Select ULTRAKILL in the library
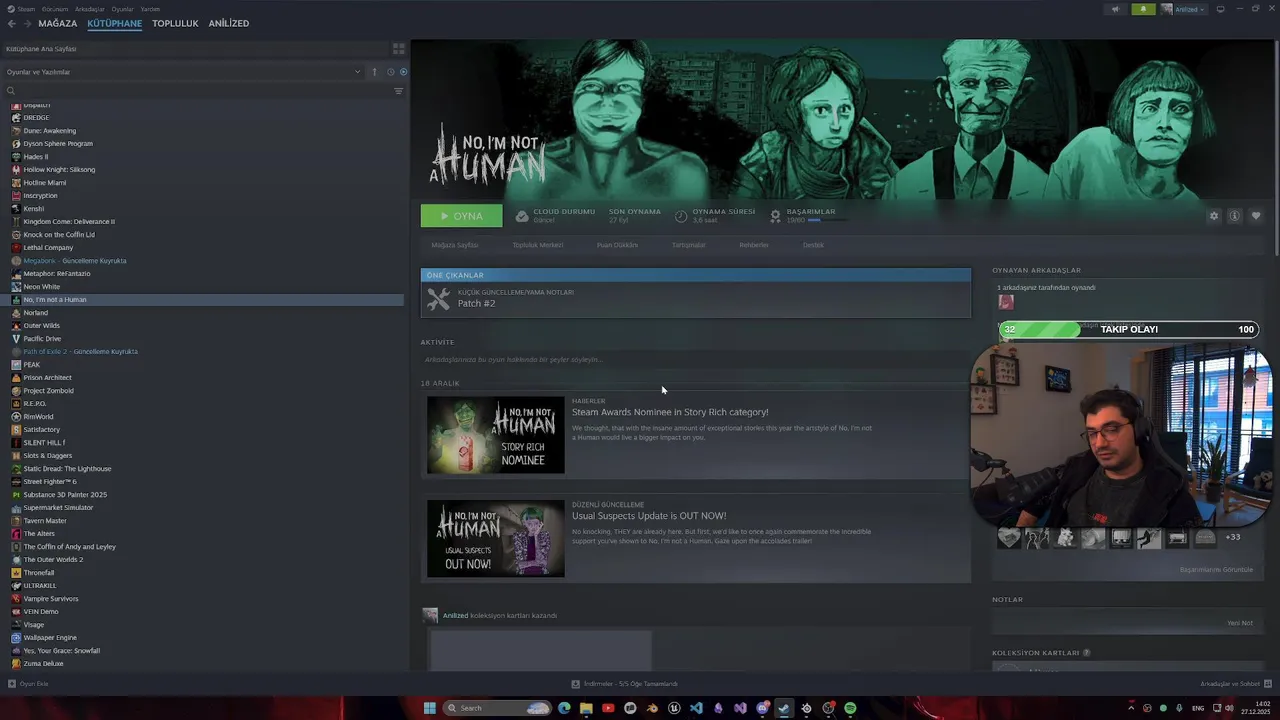1280x720 pixels. point(39,585)
